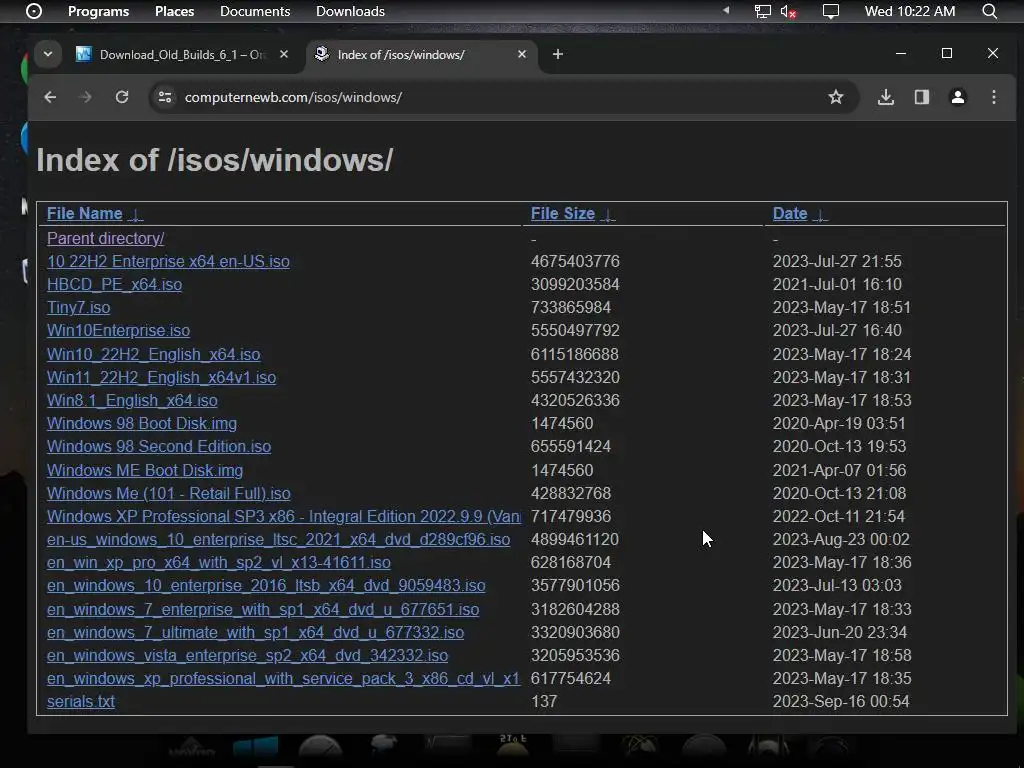Screen dimensions: 1024x768
Task: Open the browser three-dot menu
Action: coord(994,97)
